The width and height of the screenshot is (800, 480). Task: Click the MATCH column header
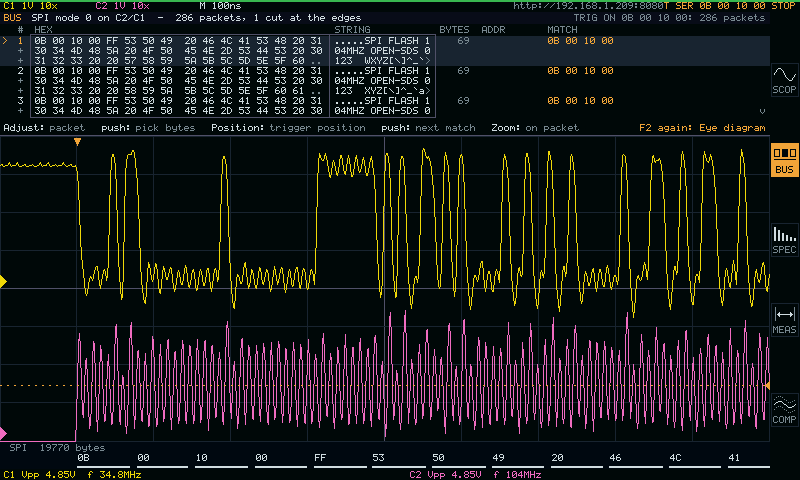pyautogui.click(x=562, y=30)
